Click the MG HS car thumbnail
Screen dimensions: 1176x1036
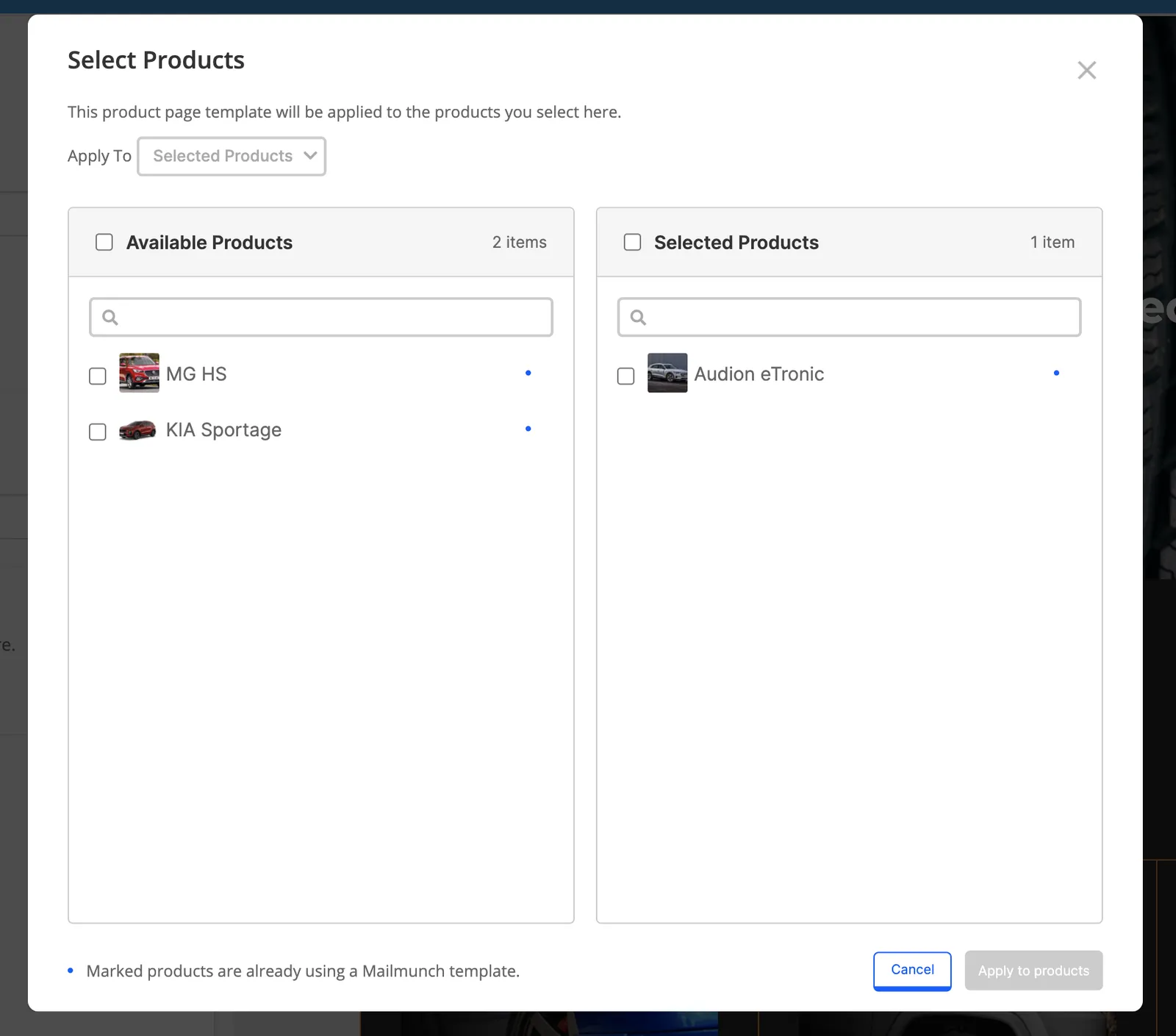139,373
